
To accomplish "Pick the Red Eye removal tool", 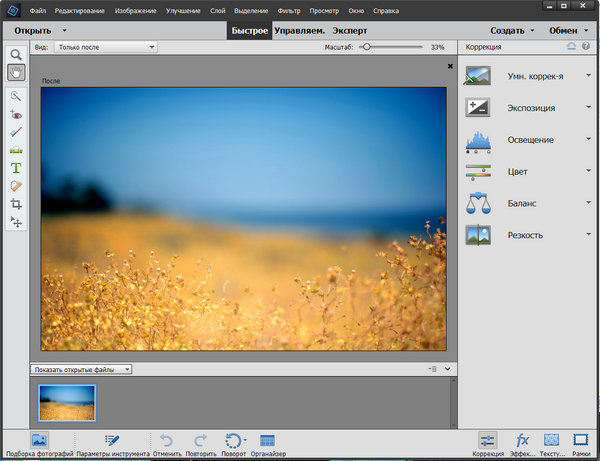I will tap(16, 114).
